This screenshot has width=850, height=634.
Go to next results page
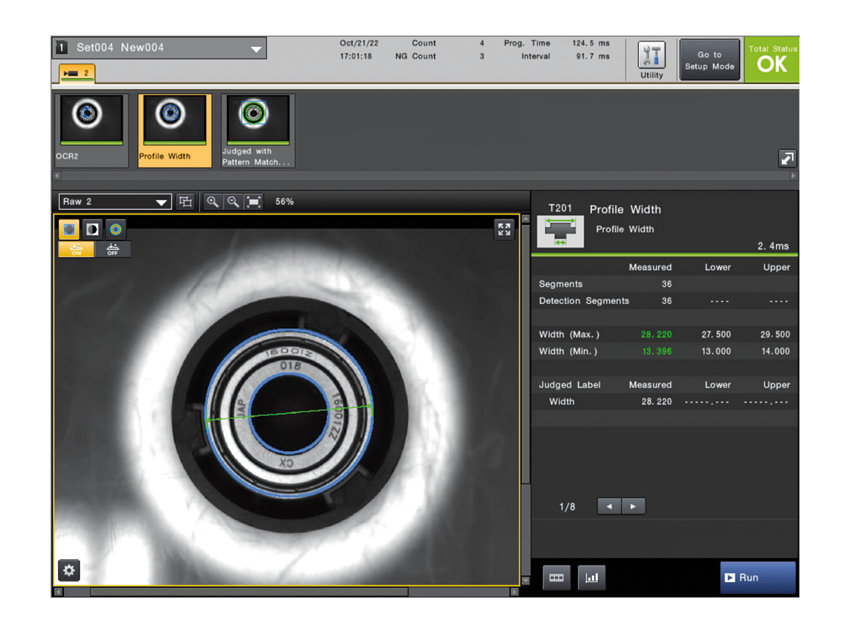click(x=633, y=506)
